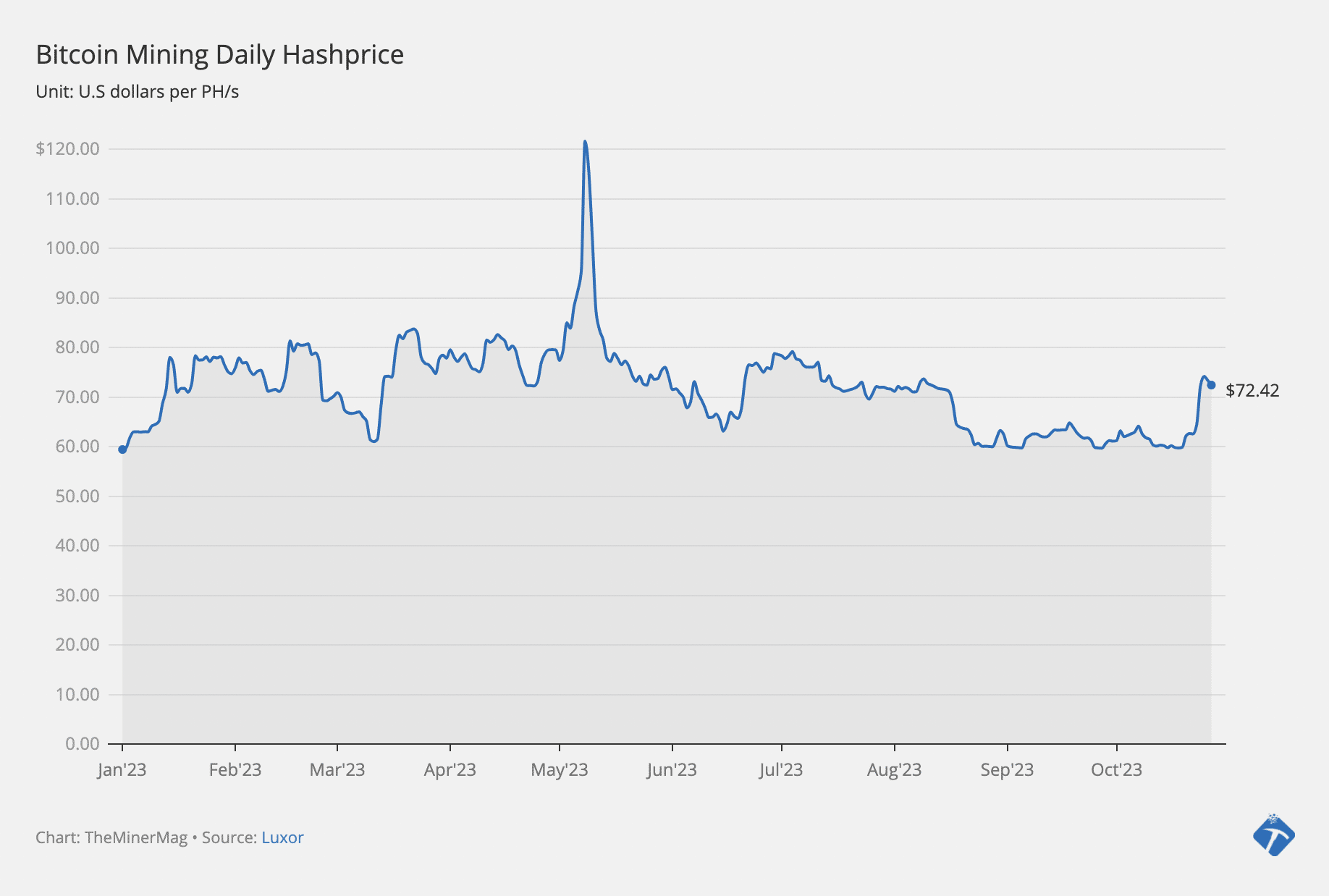Click the subtitle 'Unit: U.S dollars per PH/s'
This screenshot has height=896, width=1329.
[138, 92]
